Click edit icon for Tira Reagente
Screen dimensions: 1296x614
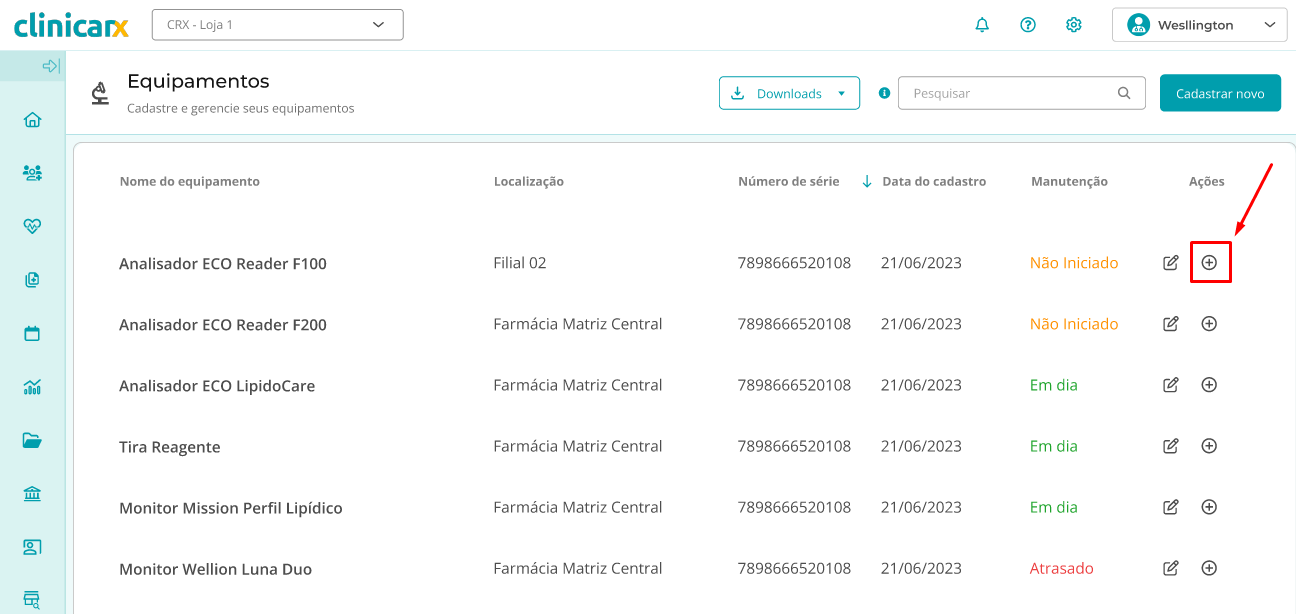point(1170,446)
